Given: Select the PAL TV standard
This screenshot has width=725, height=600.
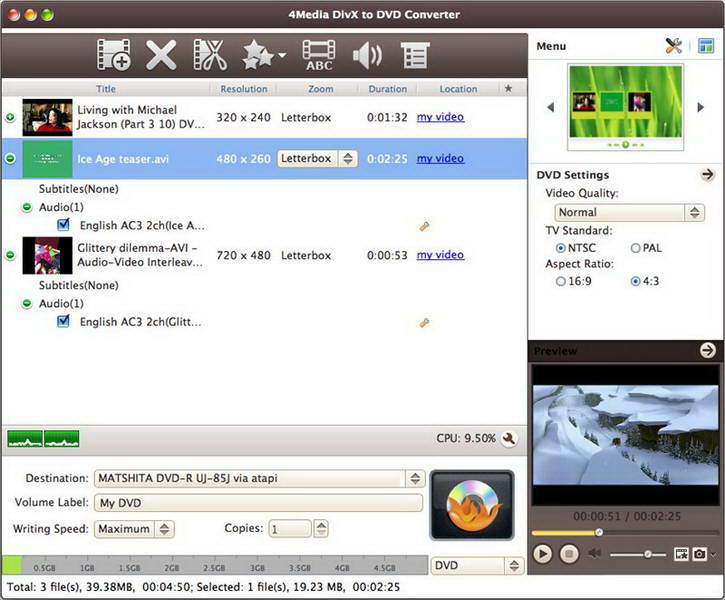Looking at the screenshot, I should 635,248.
